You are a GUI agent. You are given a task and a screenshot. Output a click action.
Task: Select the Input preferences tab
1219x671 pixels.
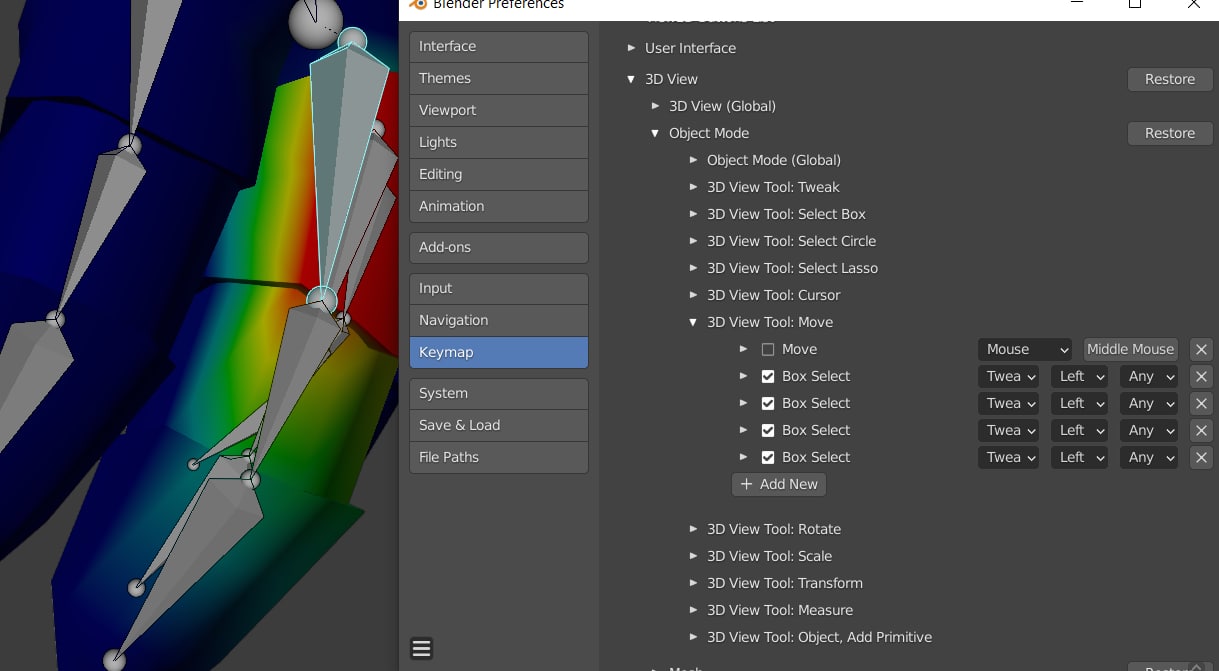(499, 289)
